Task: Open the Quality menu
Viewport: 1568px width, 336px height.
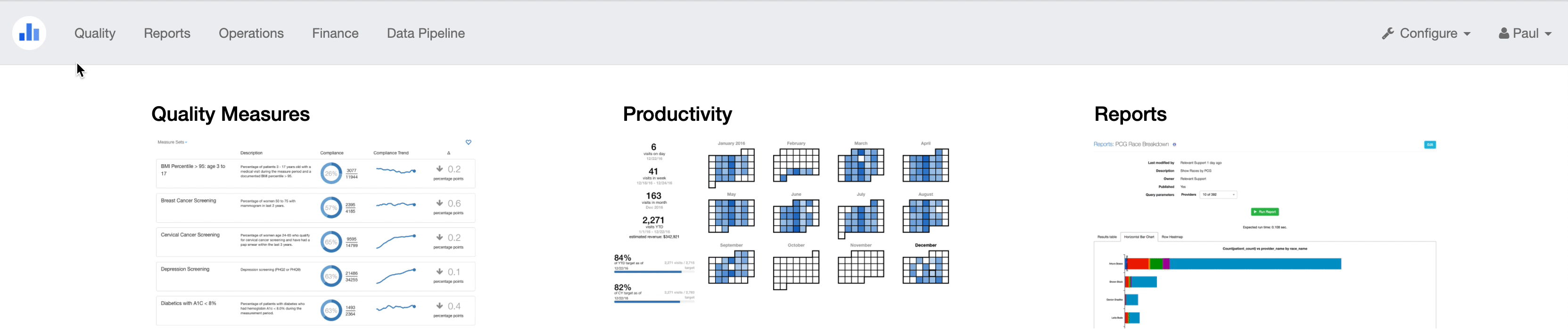Action: pos(95,34)
